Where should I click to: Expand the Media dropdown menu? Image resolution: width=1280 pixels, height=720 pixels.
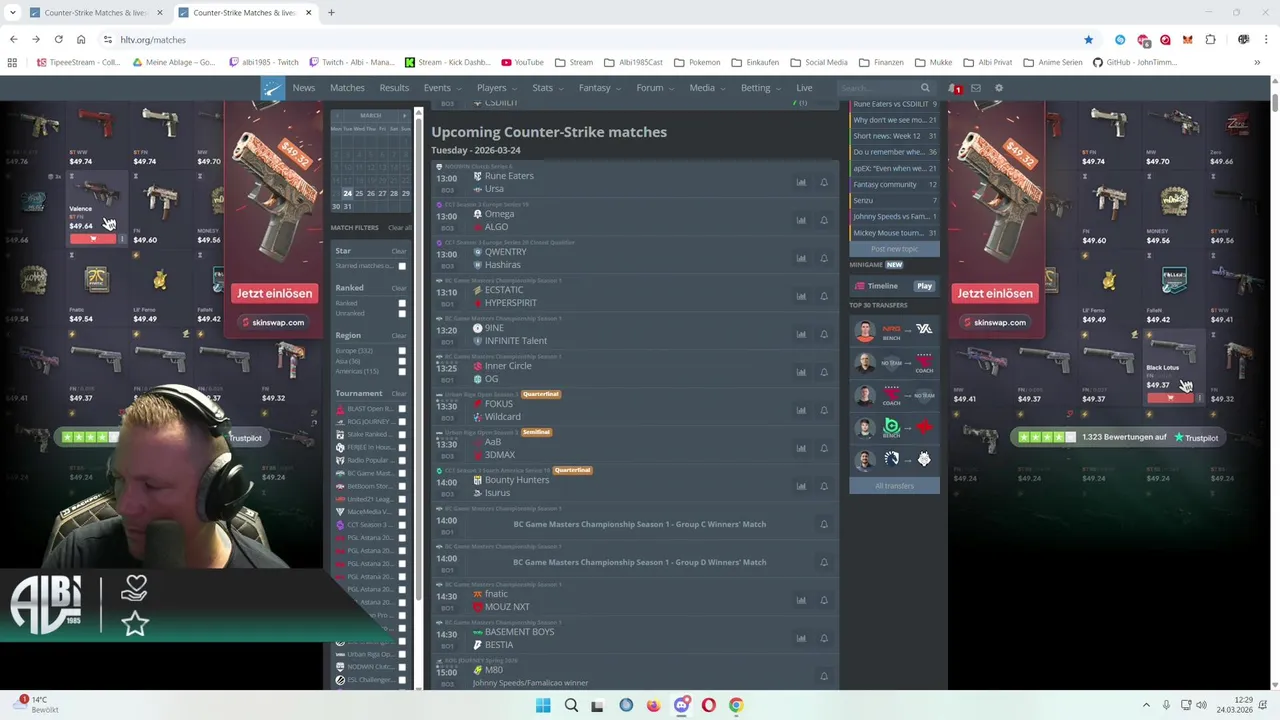click(706, 88)
